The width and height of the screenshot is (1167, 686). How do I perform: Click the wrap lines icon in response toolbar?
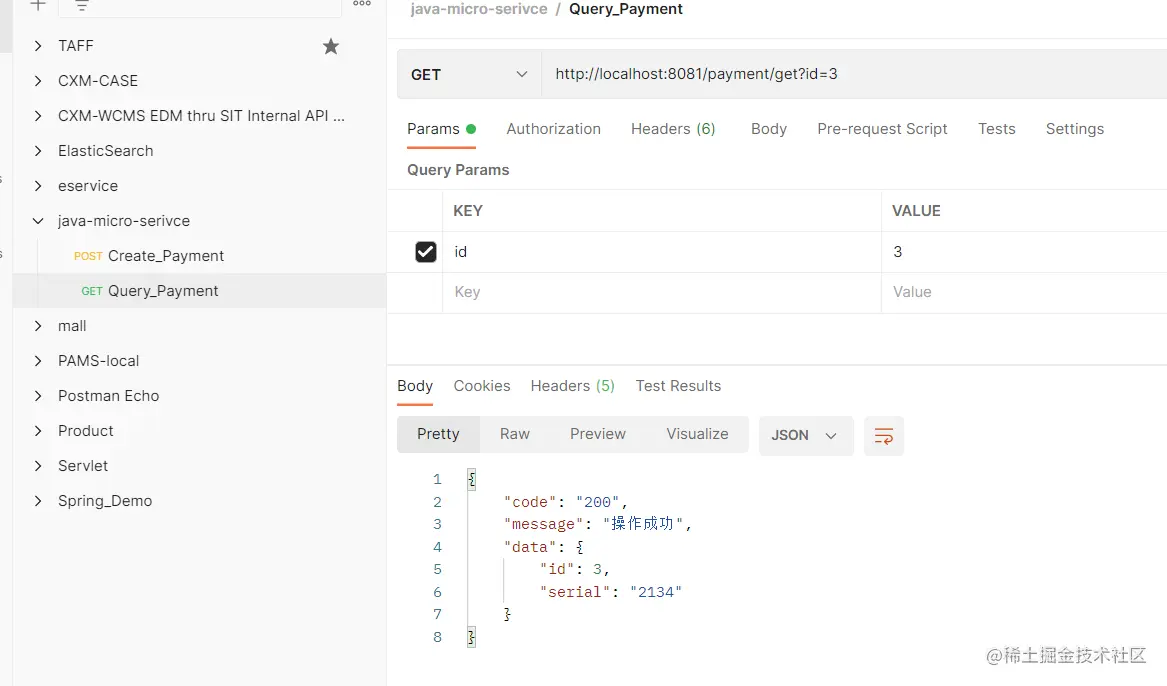click(884, 436)
